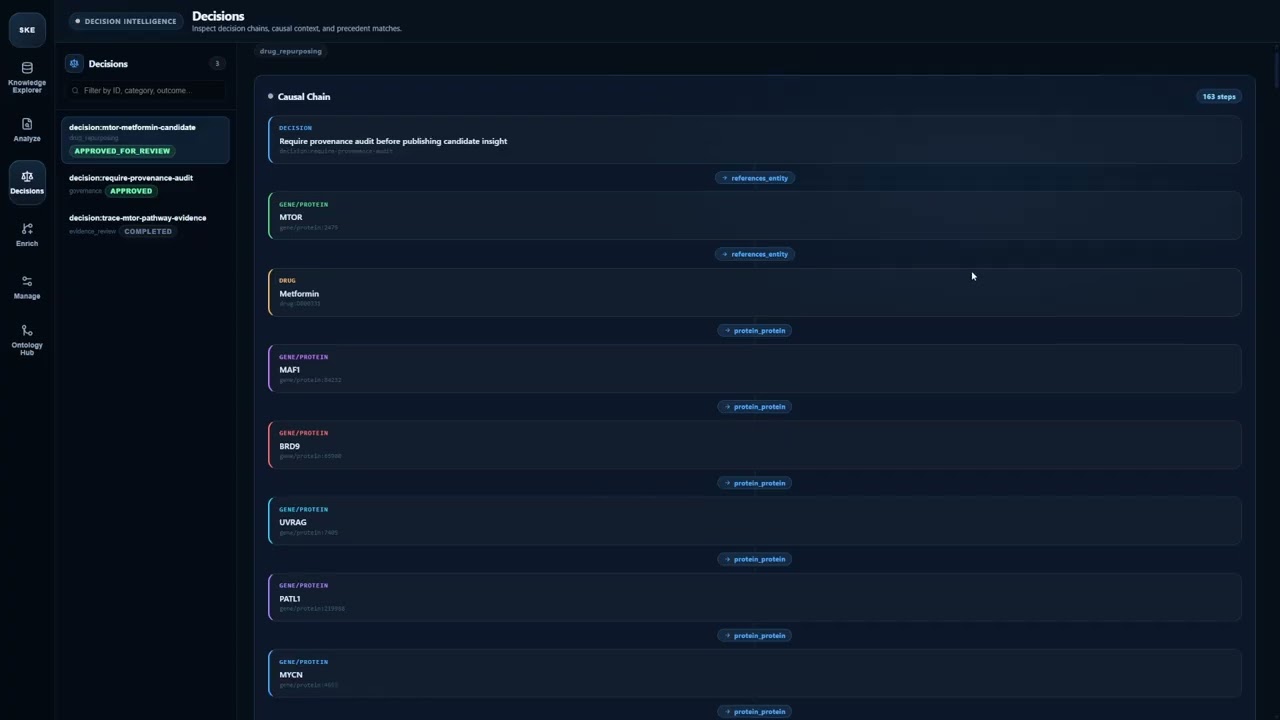Click the COMPLETED status badge
1280x720 pixels.
148,231
